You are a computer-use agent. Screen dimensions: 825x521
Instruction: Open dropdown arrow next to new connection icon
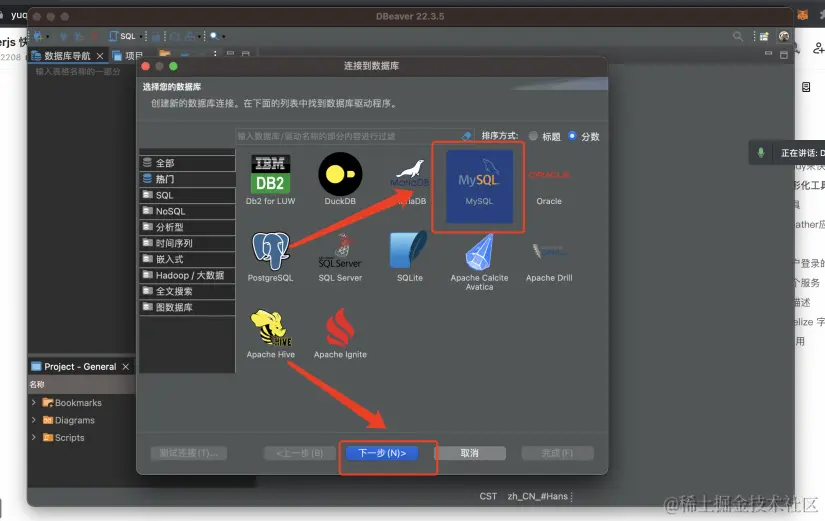click(x=47, y=36)
